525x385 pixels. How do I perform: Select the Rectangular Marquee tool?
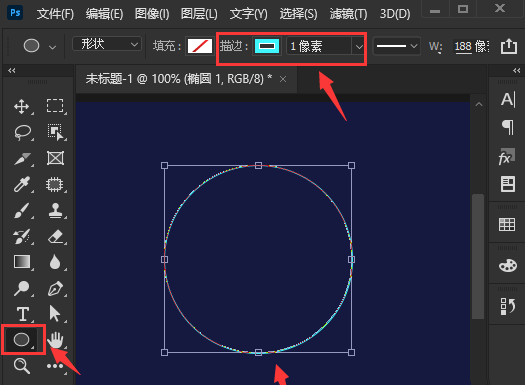point(55,106)
